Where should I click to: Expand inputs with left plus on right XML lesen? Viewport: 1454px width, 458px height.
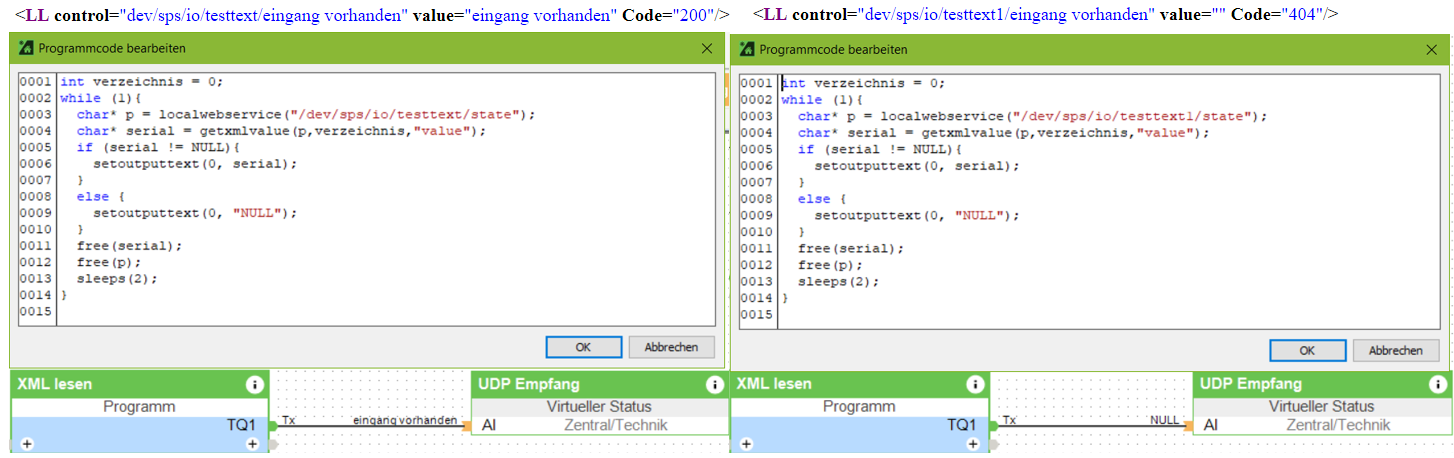[x=746, y=443]
